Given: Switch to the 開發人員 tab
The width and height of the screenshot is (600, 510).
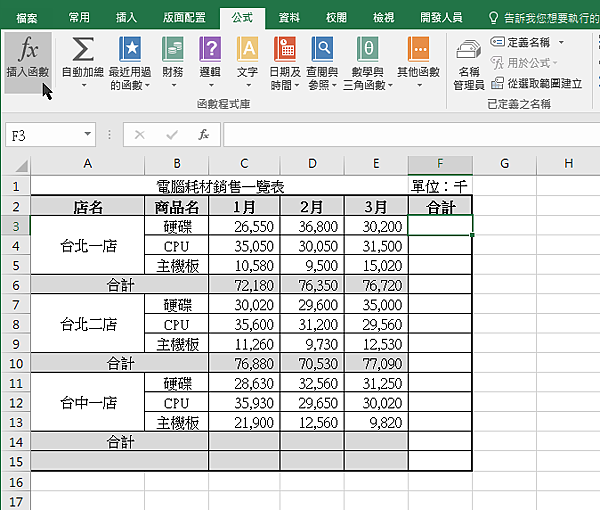Looking at the screenshot, I should pos(441,18).
